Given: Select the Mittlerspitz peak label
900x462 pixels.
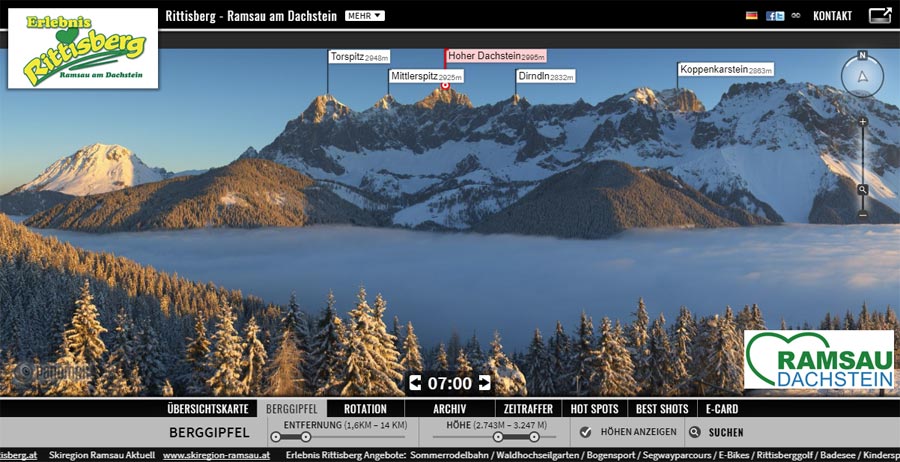Looking at the screenshot, I should pos(426,76).
